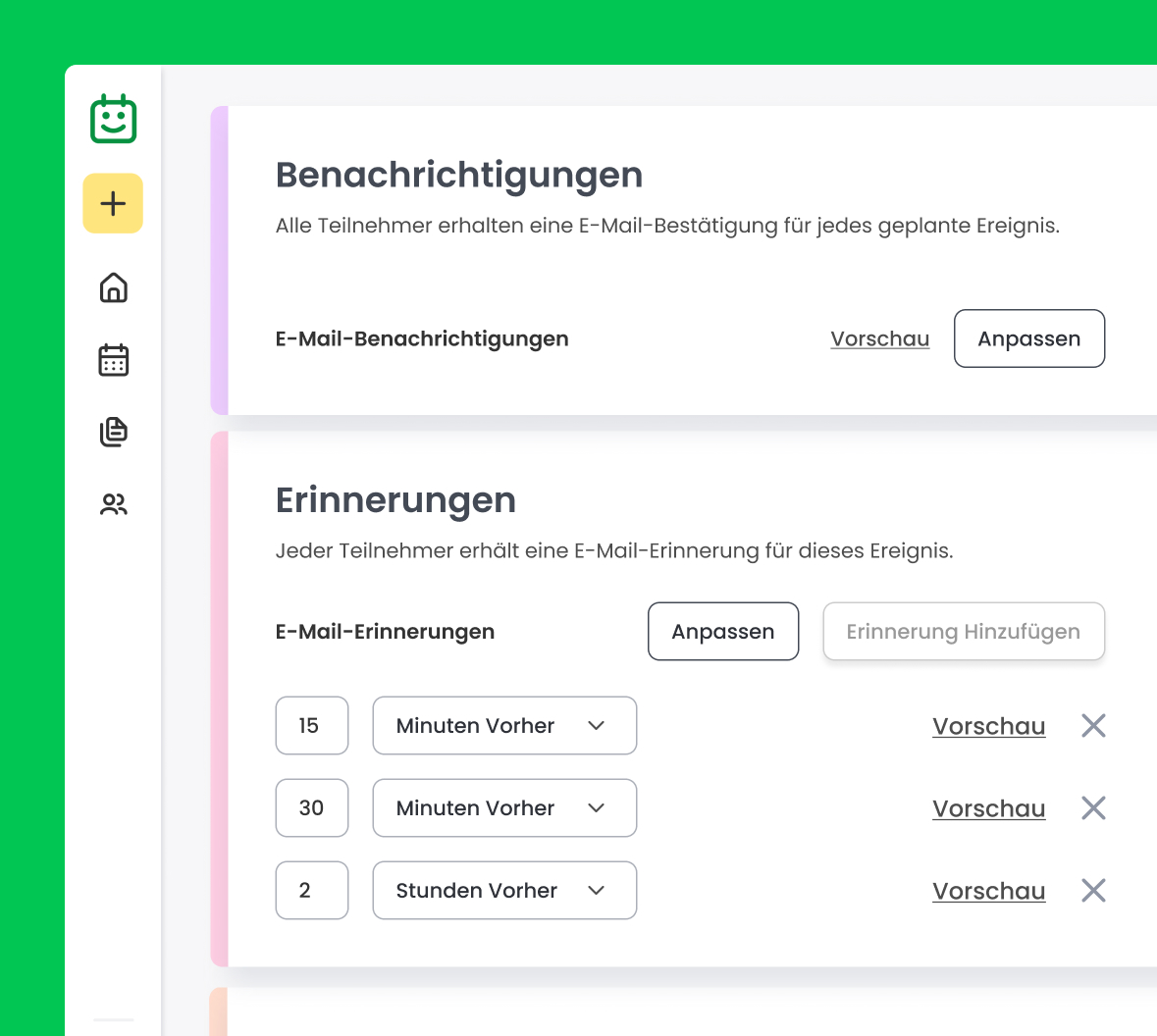The width and height of the screenshot is (1157, 1036).
Task: Delete the 30 minutes reminder
Action: tap(1093, 808)
